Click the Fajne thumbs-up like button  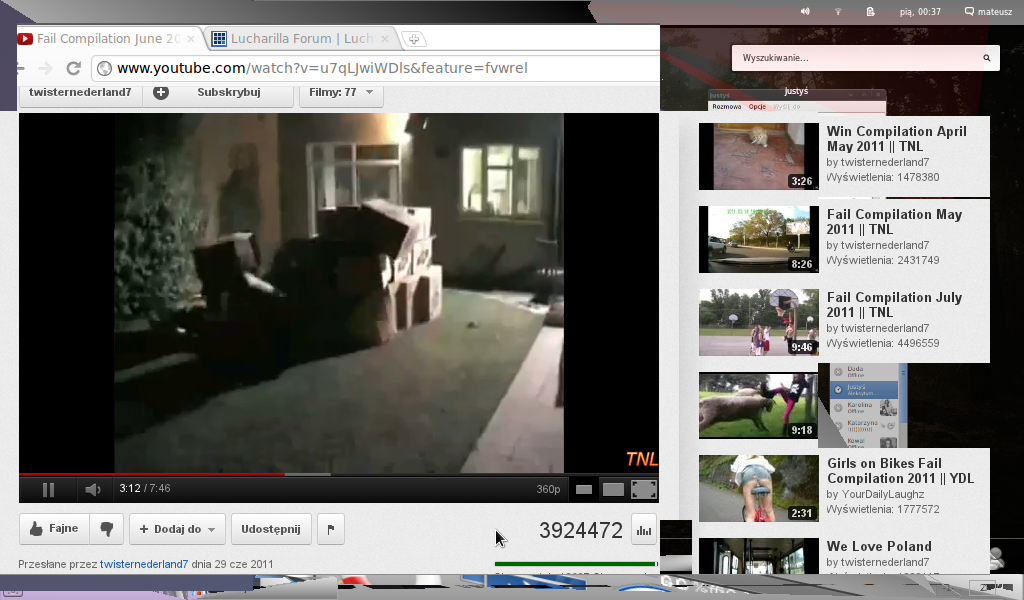click(54, 529)
